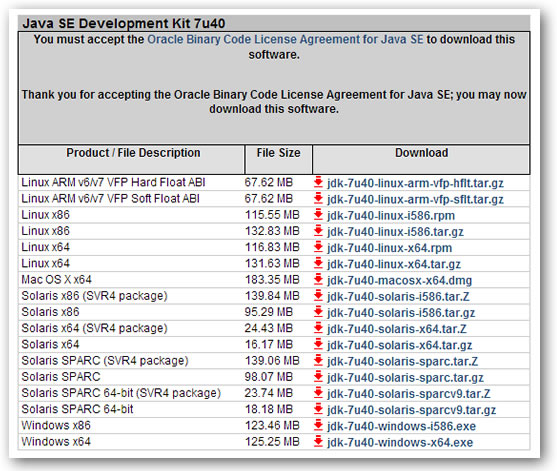Click download arrow icon for jdk-7u40-macosx-x64.dmg
Image resolution: width=557 pixels, height=471 pixels.
coord(318,280)
